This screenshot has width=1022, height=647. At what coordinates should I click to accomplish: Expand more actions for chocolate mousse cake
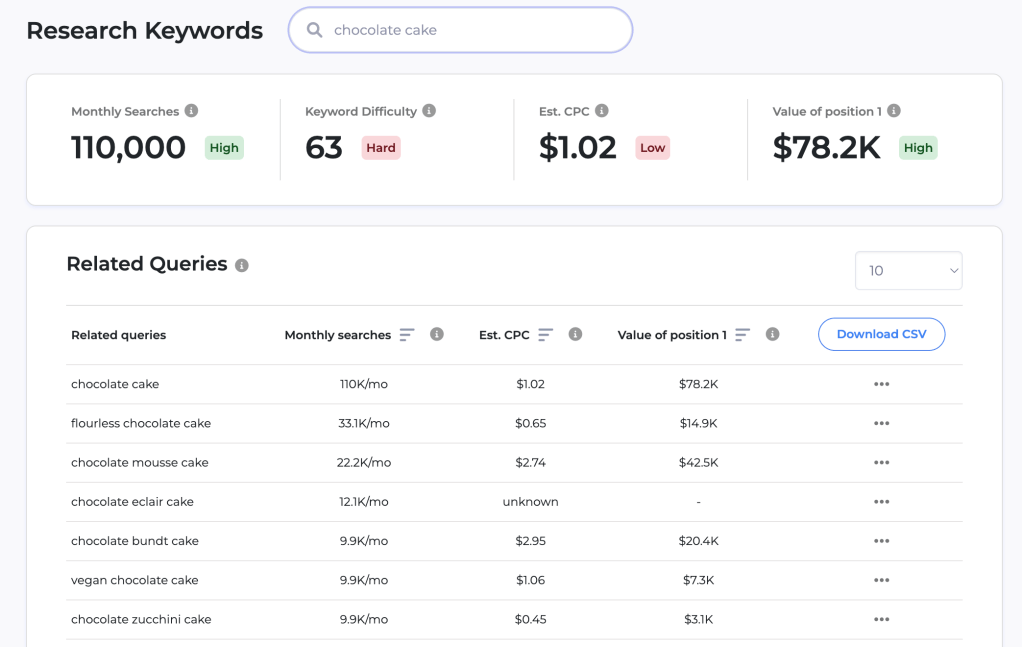pyautogui.click(x=881, y=462)
